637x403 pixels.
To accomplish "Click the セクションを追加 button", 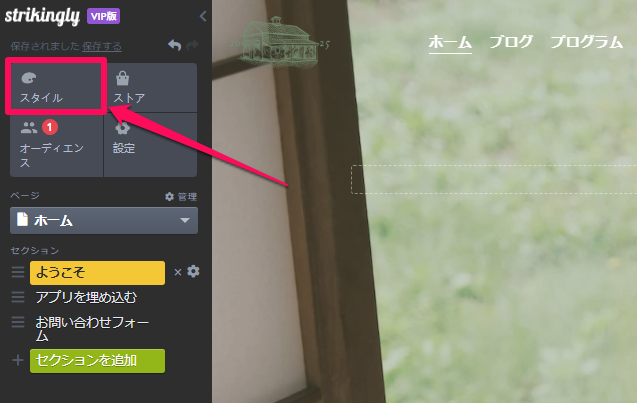I will click(98, 361).
